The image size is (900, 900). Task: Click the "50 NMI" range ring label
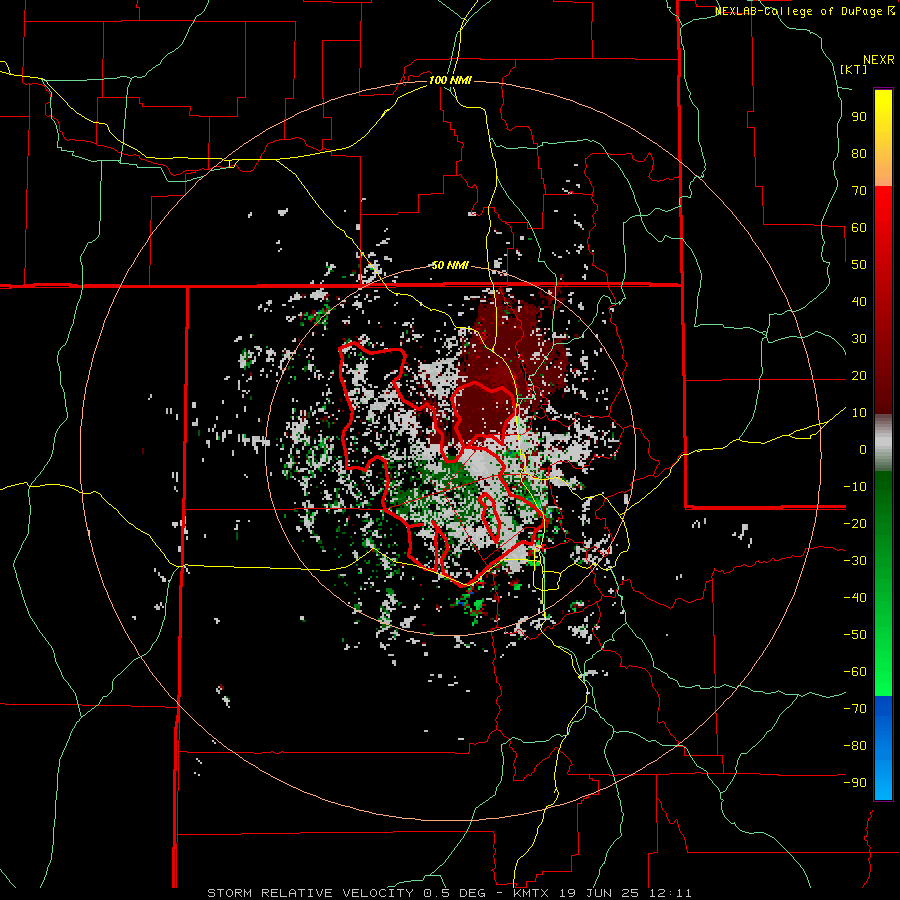point(450,265)
